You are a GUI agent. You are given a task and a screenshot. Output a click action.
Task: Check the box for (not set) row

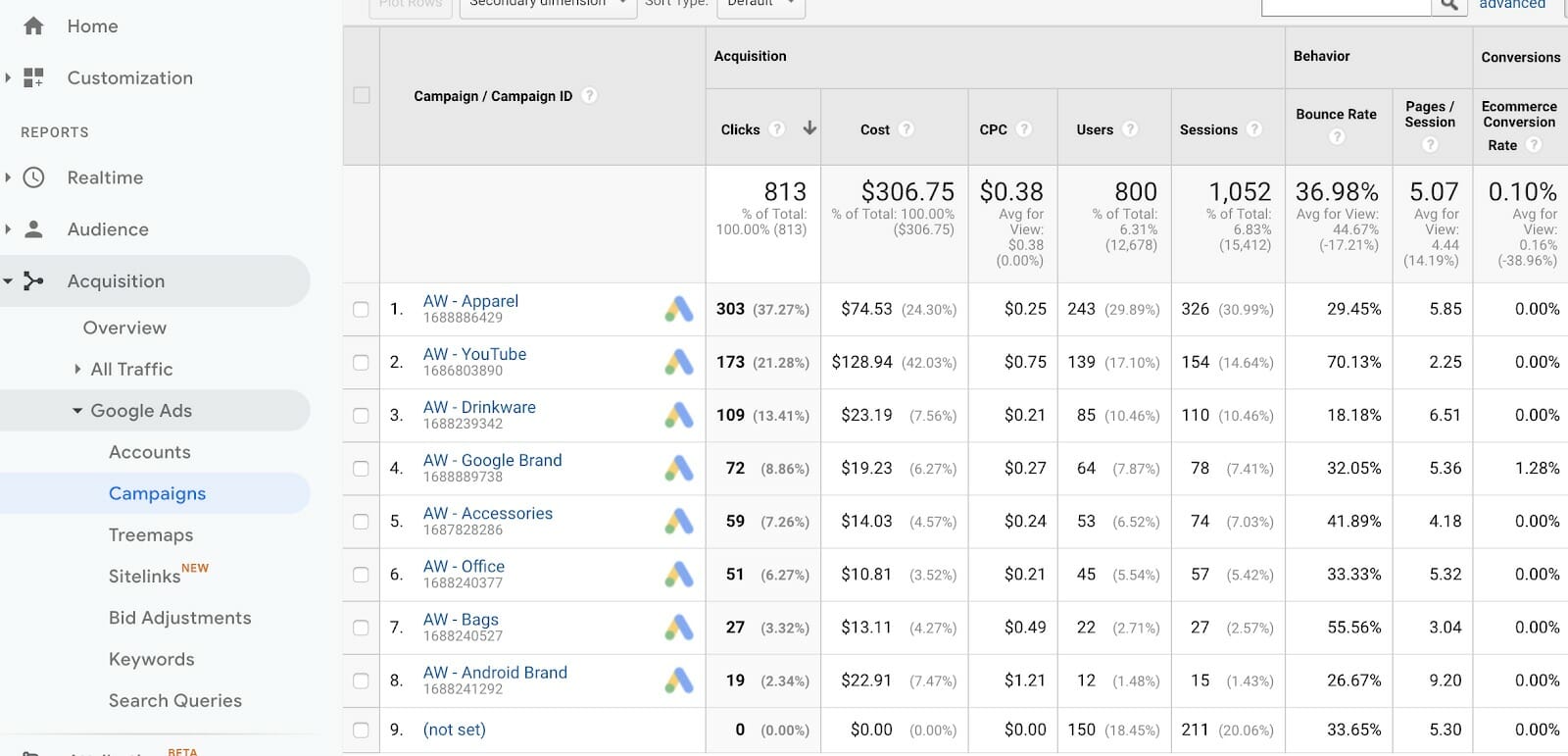tap(362, 730)
